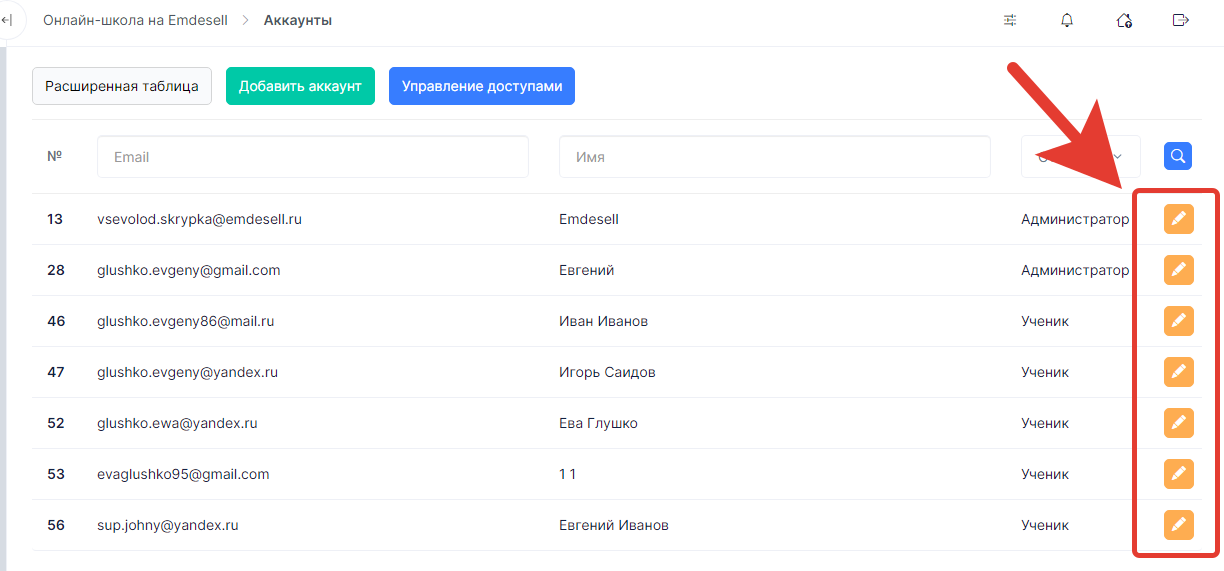Collapse the sidebar with left arrow toggle
The height and width of the screenshot is (571, 1224).
pyautogui.click(x=7, y=21)
